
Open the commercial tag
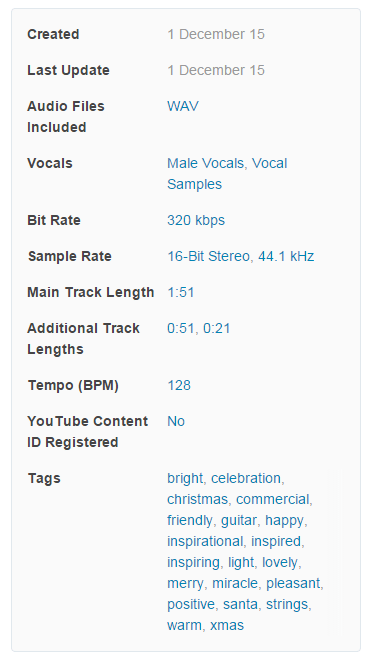click(273, 500)
